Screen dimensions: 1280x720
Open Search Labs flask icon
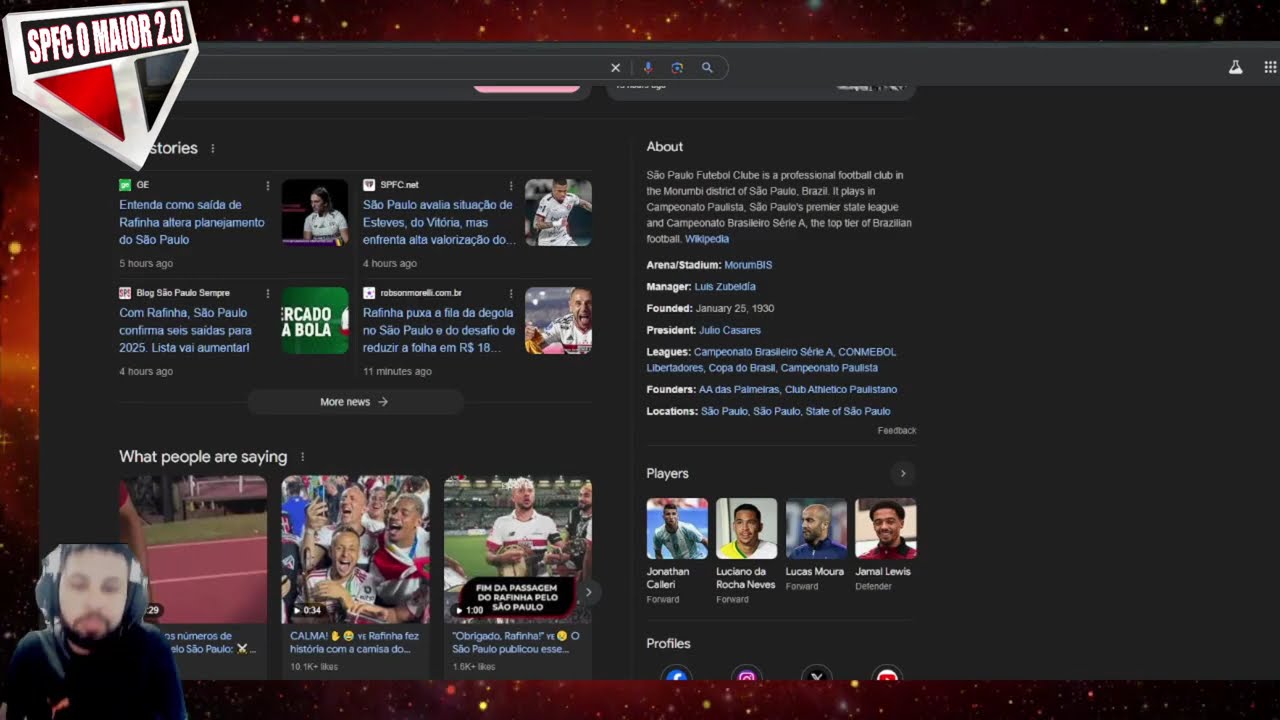[1236, 67]
